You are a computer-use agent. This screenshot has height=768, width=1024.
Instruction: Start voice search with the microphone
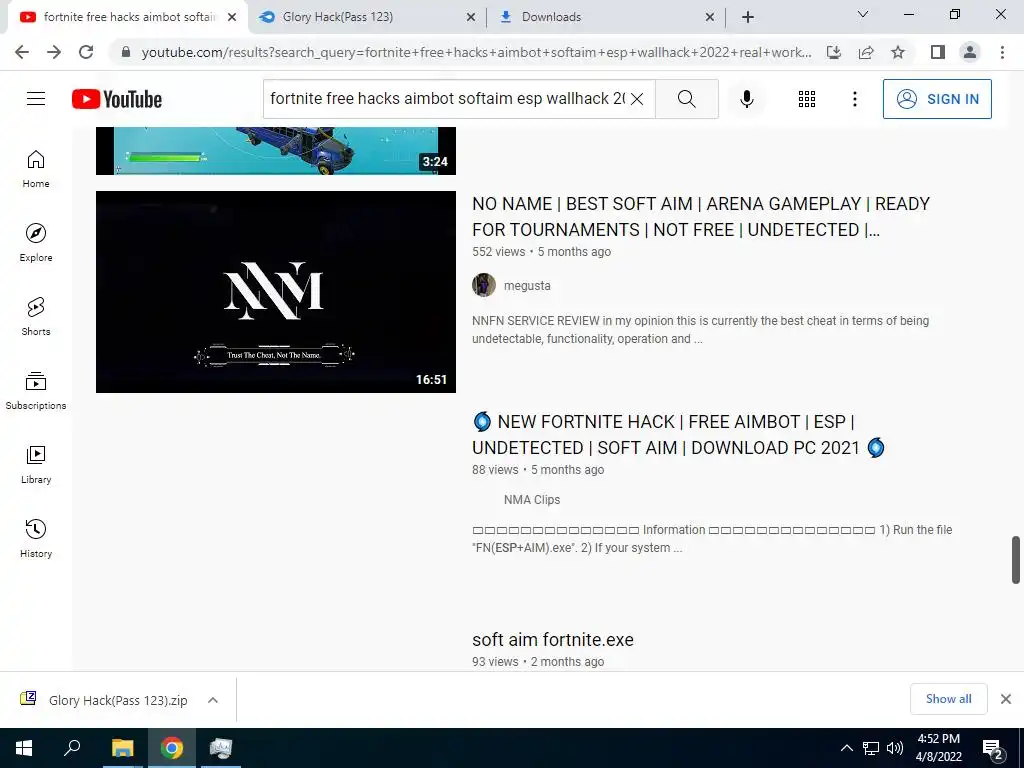pos(746,99)
